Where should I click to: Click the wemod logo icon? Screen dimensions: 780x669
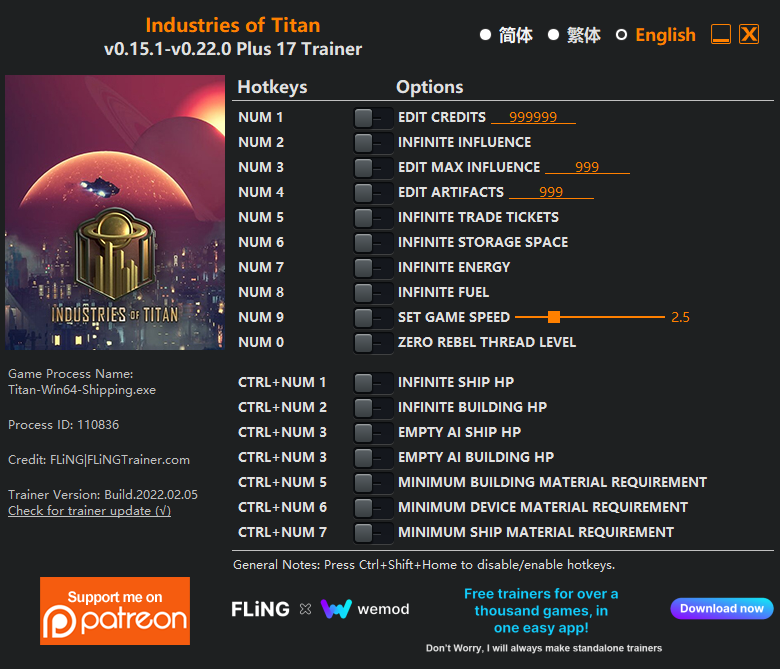336,609
